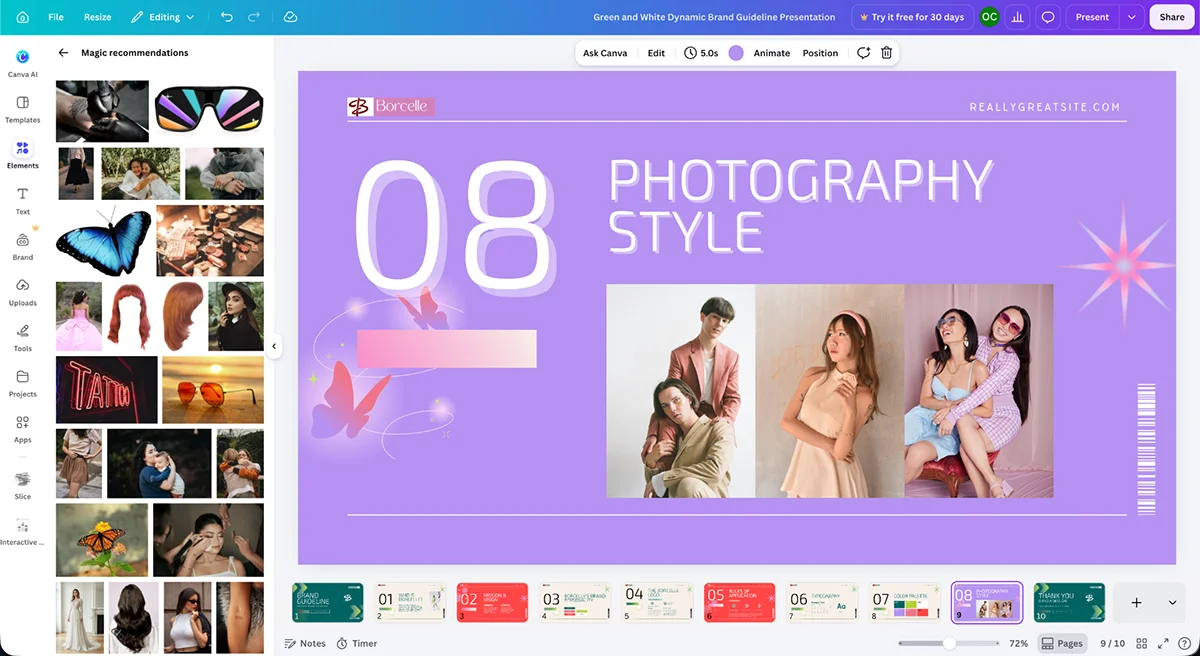Insert the orange monarch butterfly photo
Screen dimensions: 1200x656
tap(102, 539)
